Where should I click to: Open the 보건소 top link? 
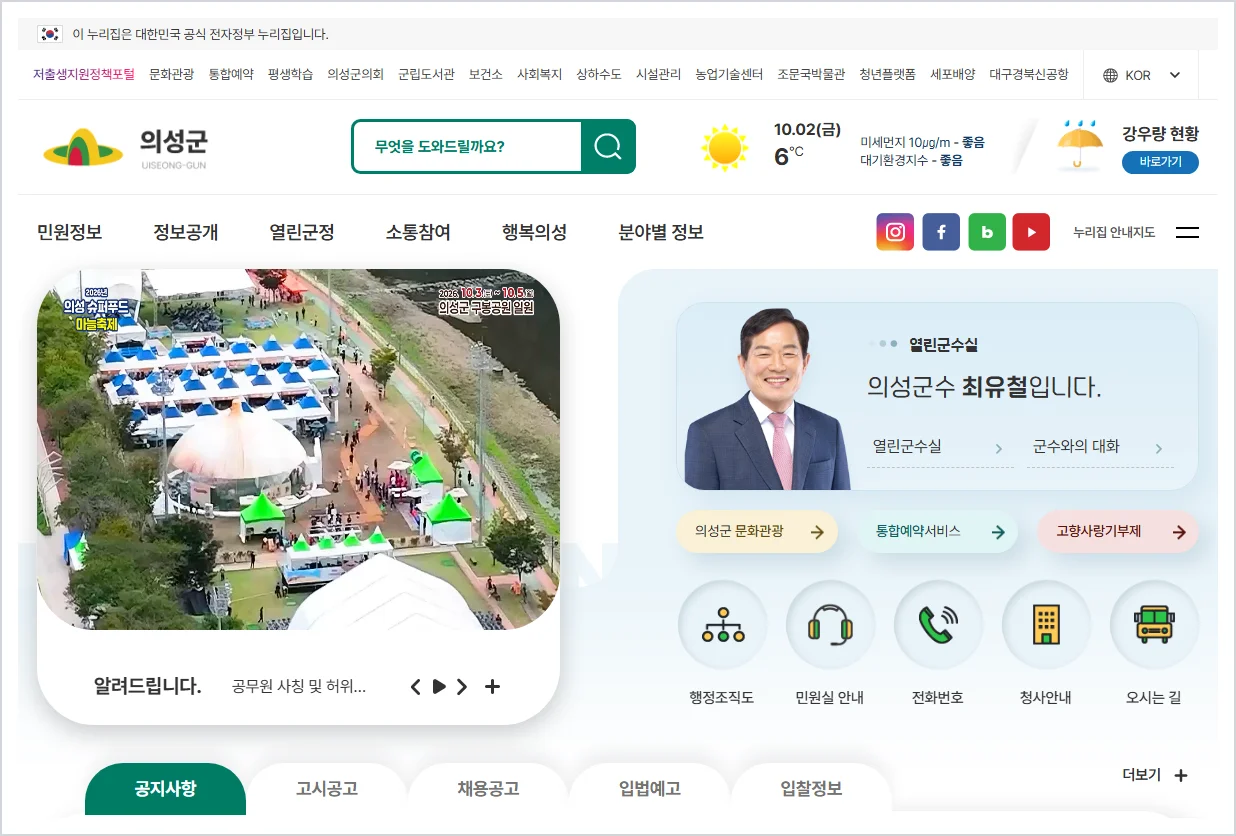pyautogui.click(x=486, y=75)
